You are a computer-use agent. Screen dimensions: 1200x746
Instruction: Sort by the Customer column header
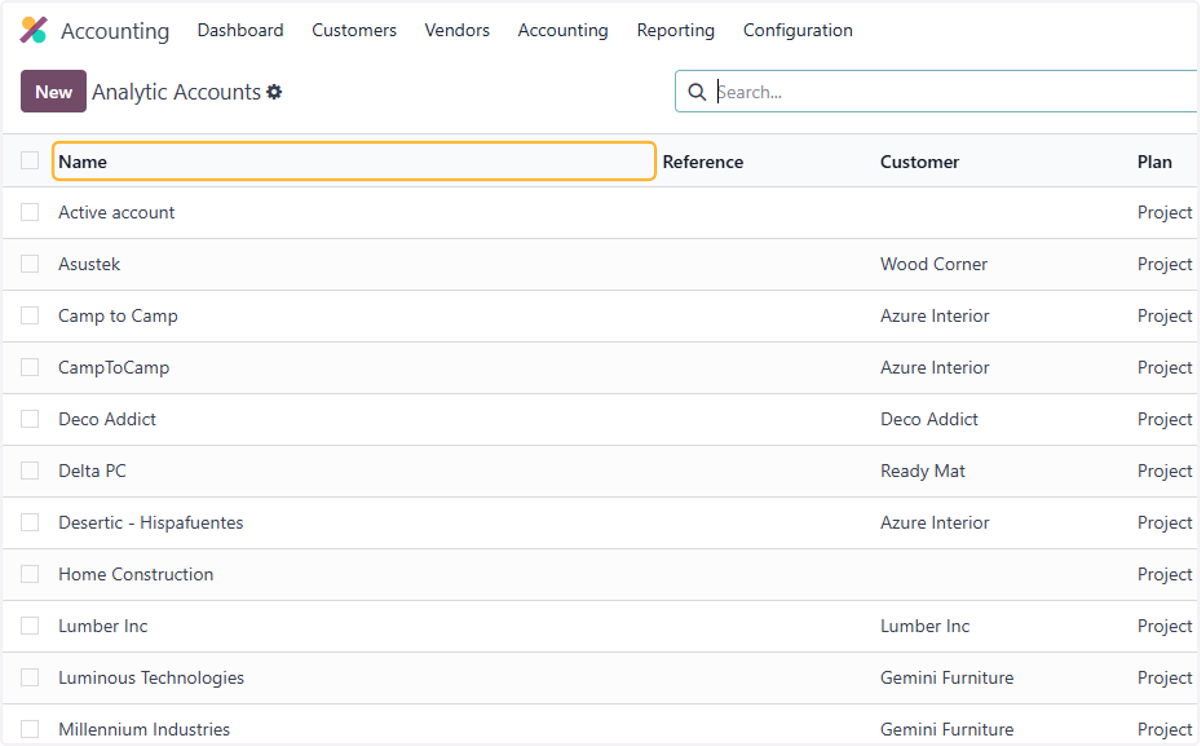point(920,162)
